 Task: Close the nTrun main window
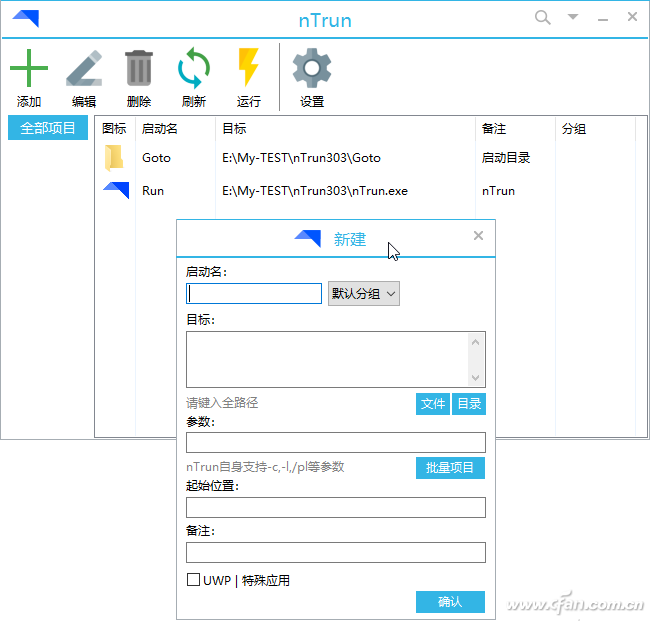click(x=632, y=17)
